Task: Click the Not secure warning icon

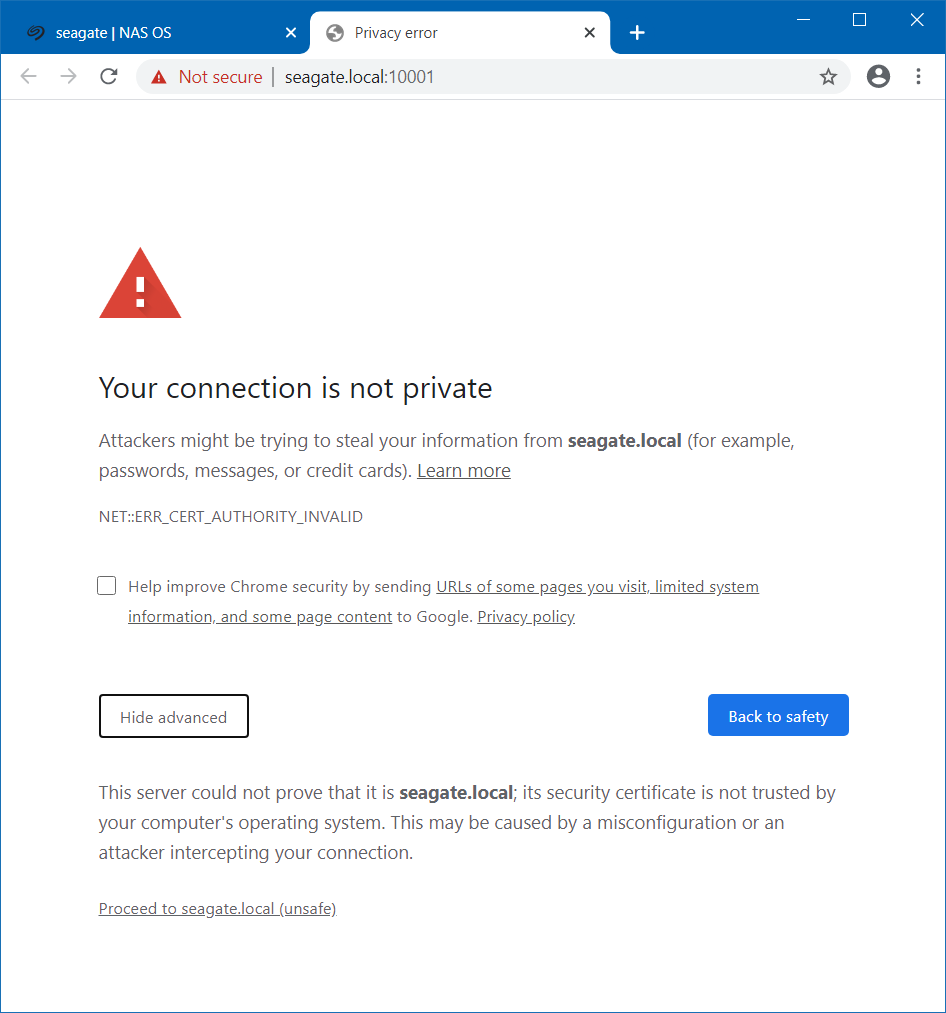Action: (158, 78)
